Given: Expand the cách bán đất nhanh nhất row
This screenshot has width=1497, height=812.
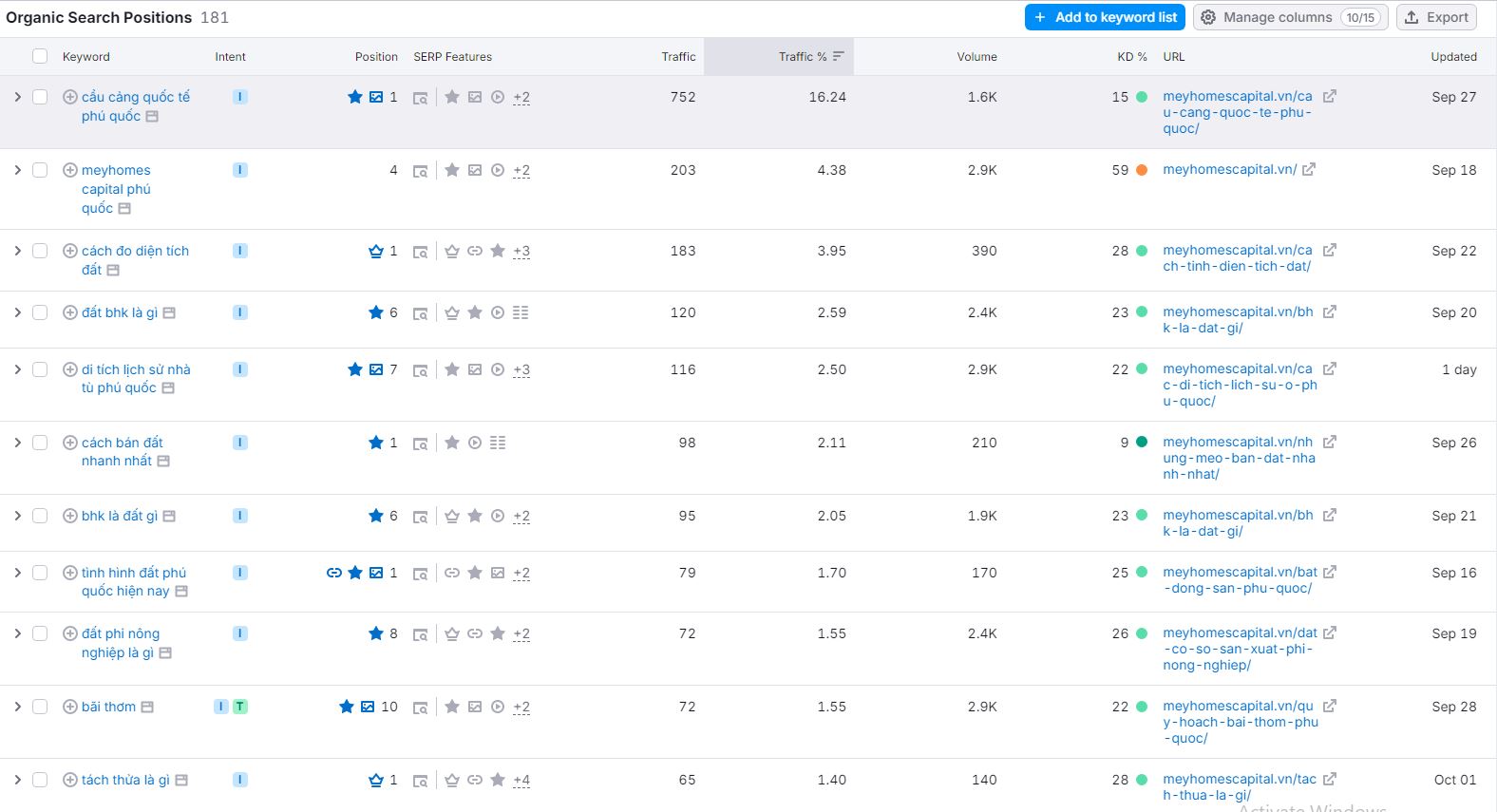Looking at the screenshot, I should tap(17, 443).
